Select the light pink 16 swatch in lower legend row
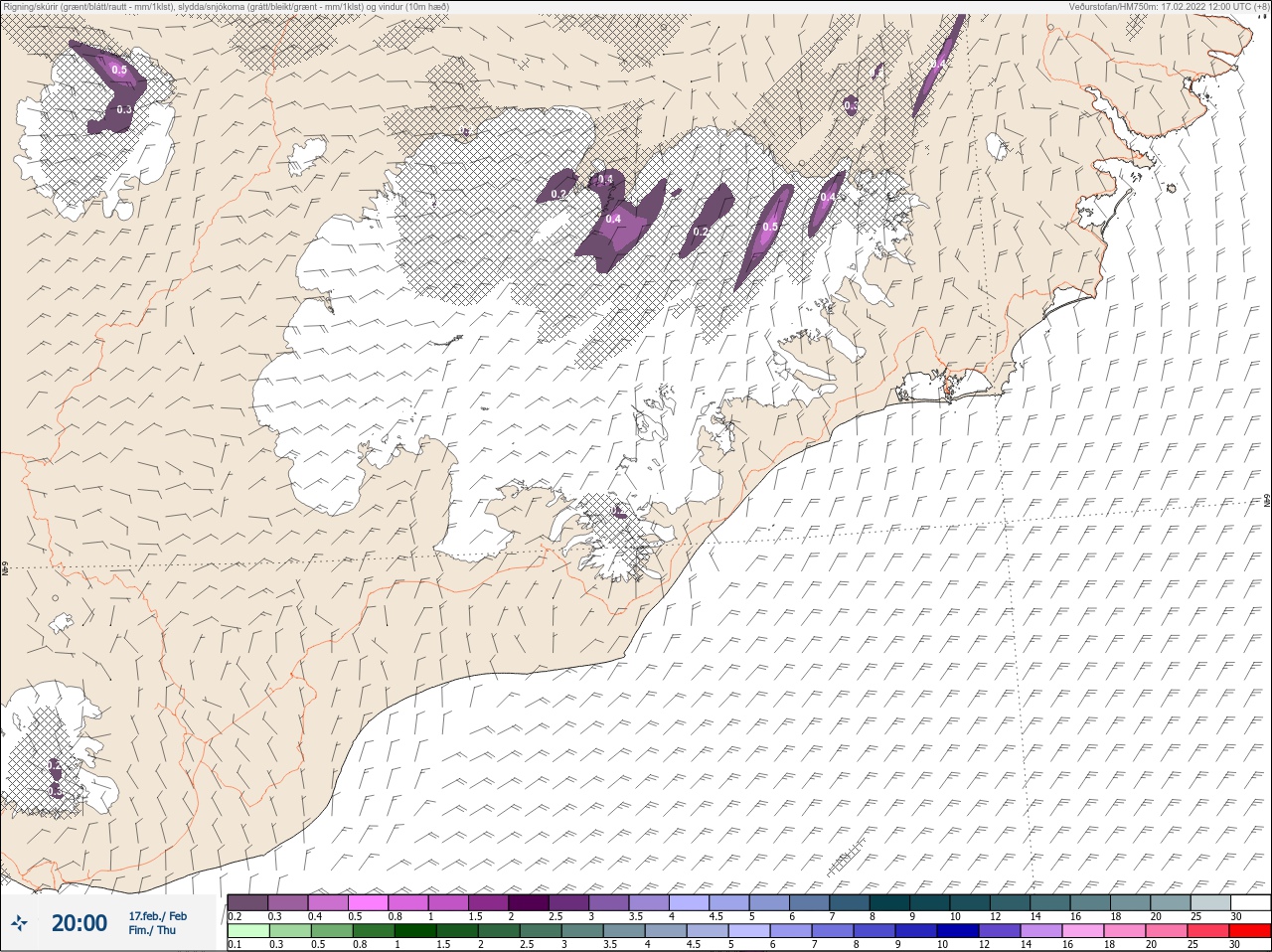The width and height of the screenshot is (1272, 952). point(1082,931)
